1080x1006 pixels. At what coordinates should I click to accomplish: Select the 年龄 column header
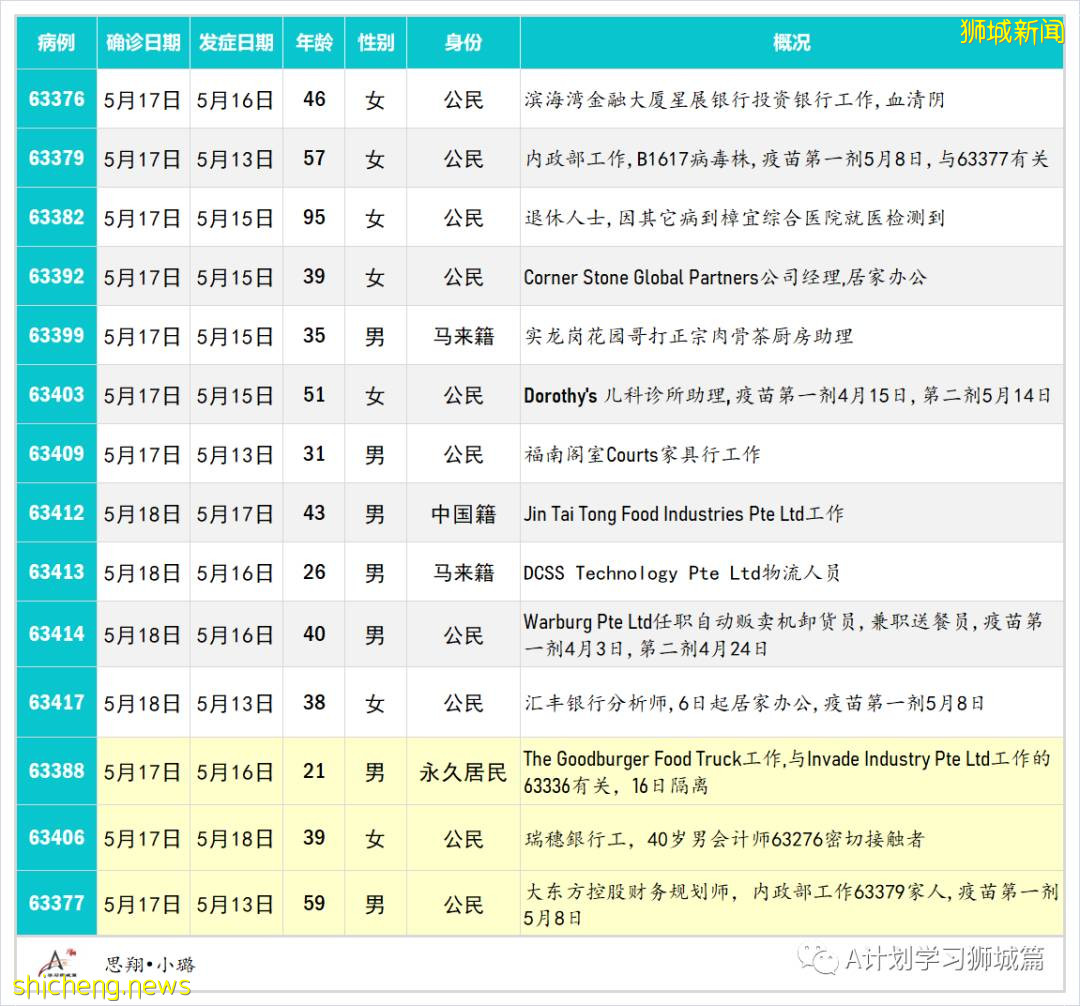tap(313, 43)
